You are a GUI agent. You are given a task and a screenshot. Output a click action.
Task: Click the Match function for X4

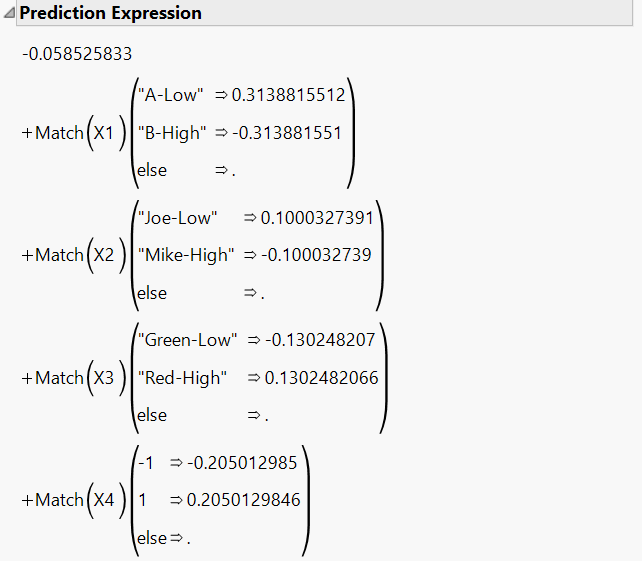coord(59,500)
